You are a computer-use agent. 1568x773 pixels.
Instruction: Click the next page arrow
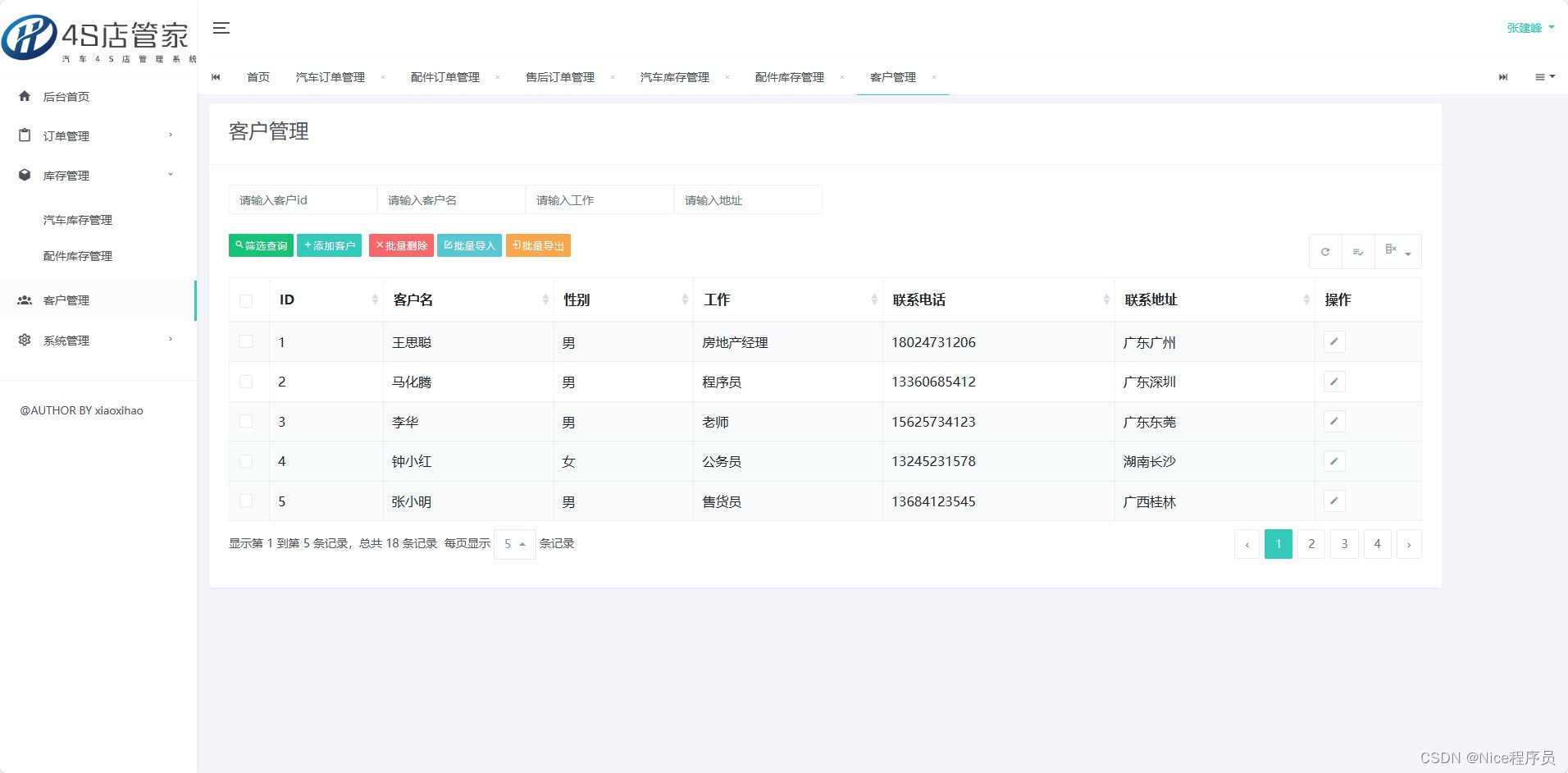click(1409, 544)
